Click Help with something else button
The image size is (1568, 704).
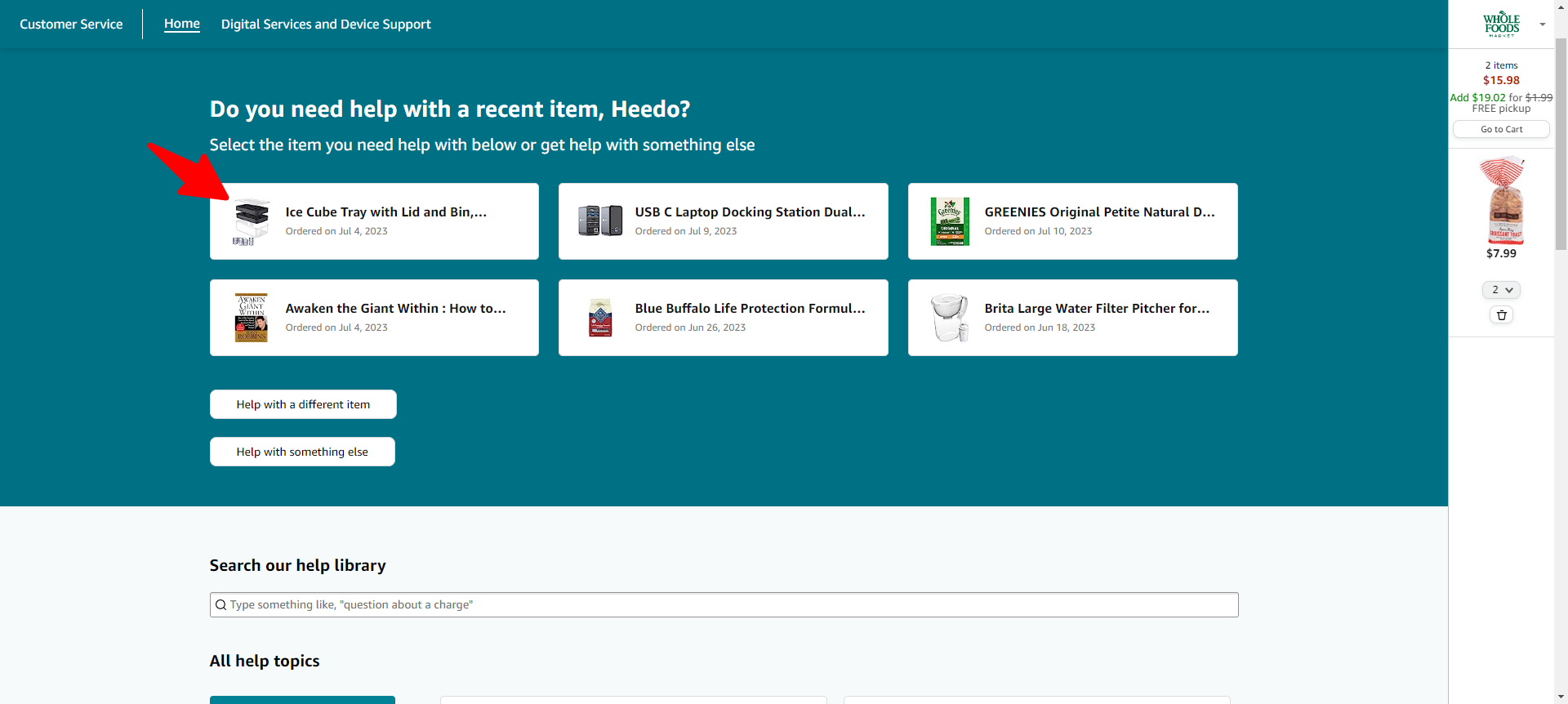click(302, 452)
